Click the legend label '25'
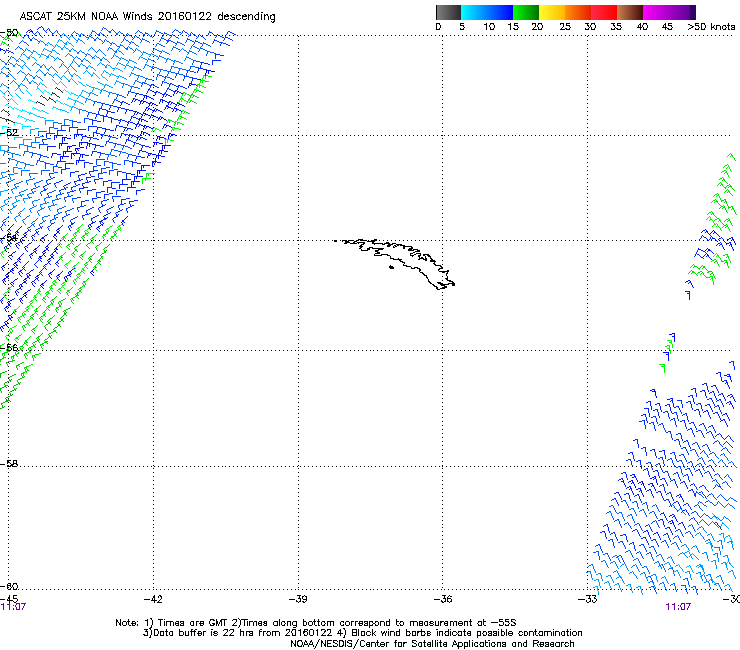 coord(565,27)
